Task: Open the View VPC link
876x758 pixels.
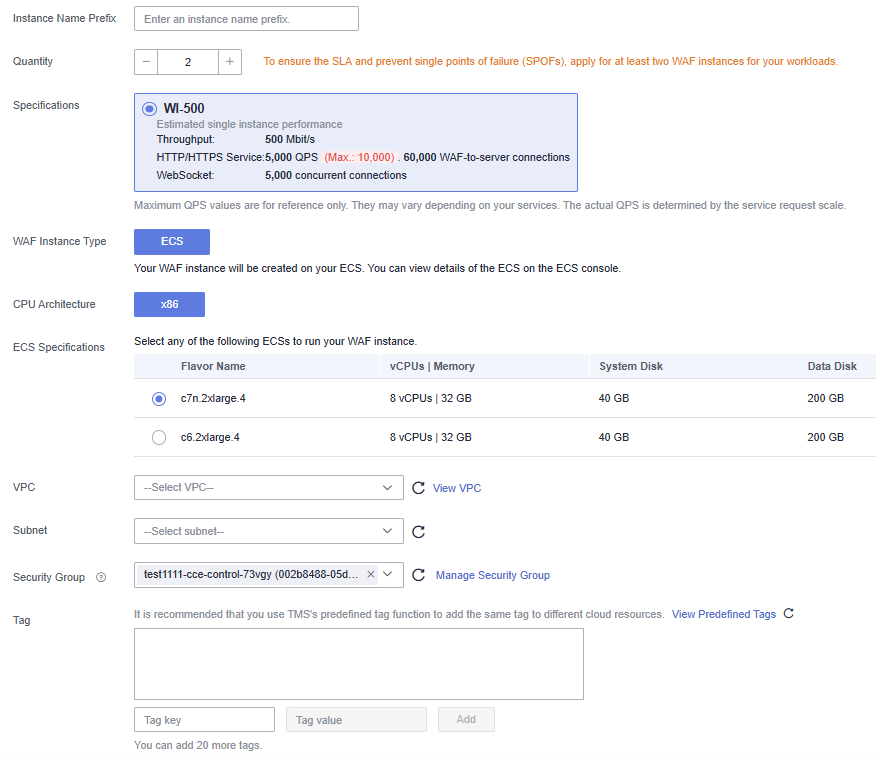Action: click(456, 488)
